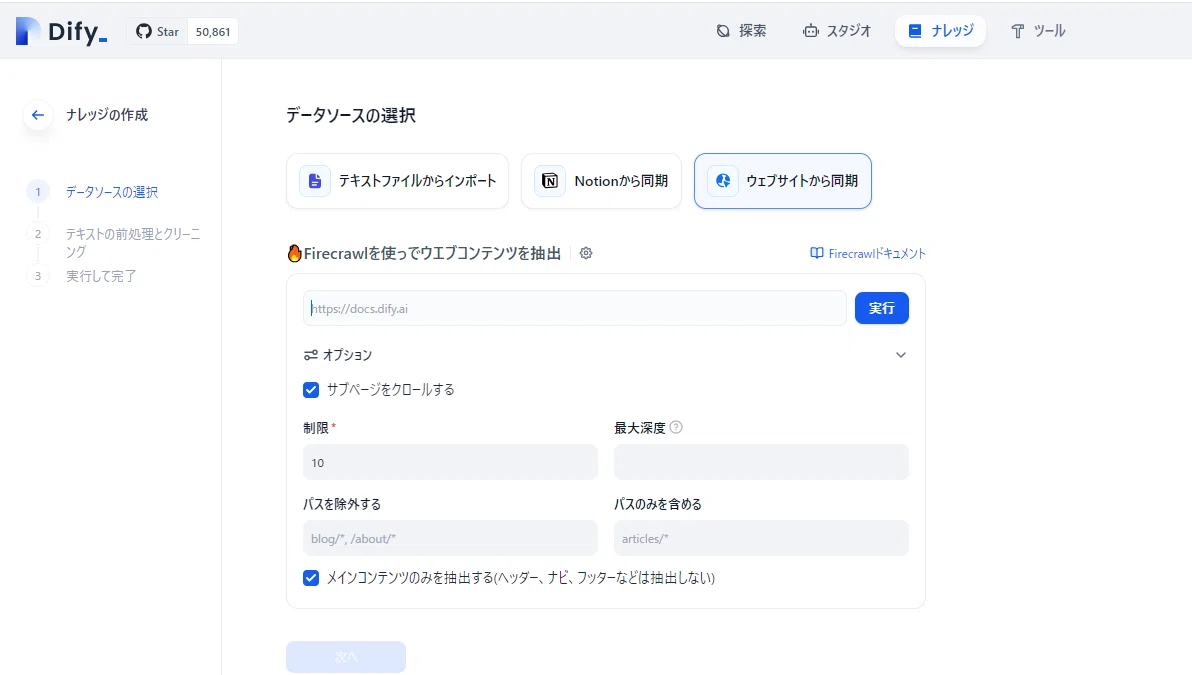Open the ツール tab
The image size is (1192, 675).
click(x=1038, y=31)
